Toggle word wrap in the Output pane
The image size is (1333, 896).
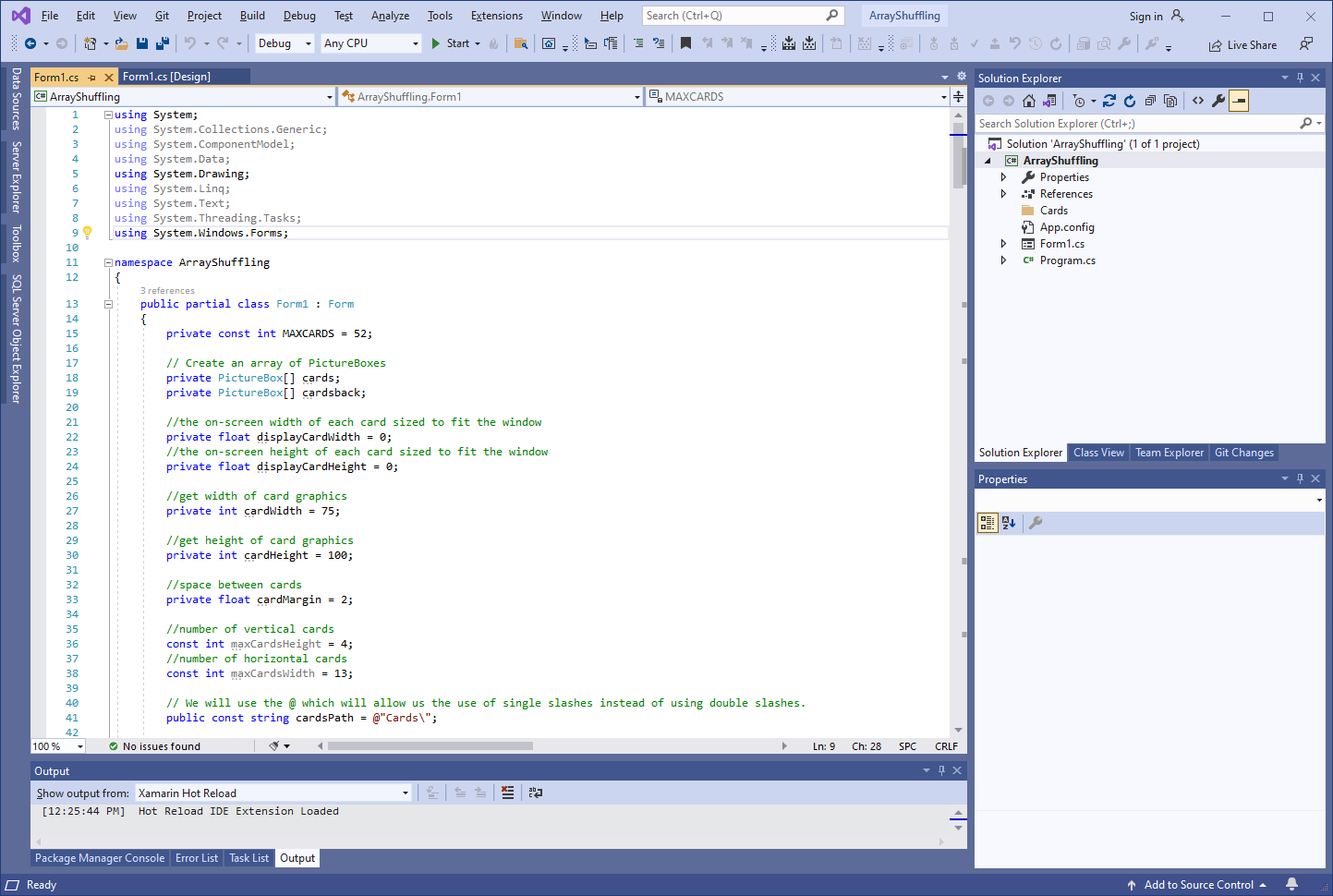[535, 793]
